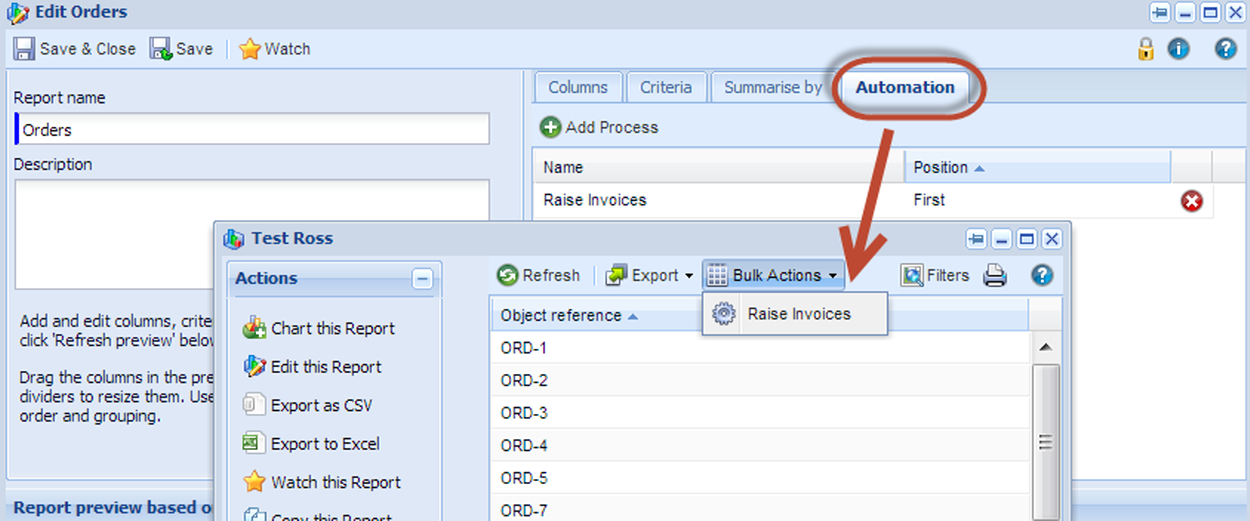The height and width of the screenshot is (521, 1250).
Task: Click the printer icon in Test Ross toolbar
Action: [995, 276]
